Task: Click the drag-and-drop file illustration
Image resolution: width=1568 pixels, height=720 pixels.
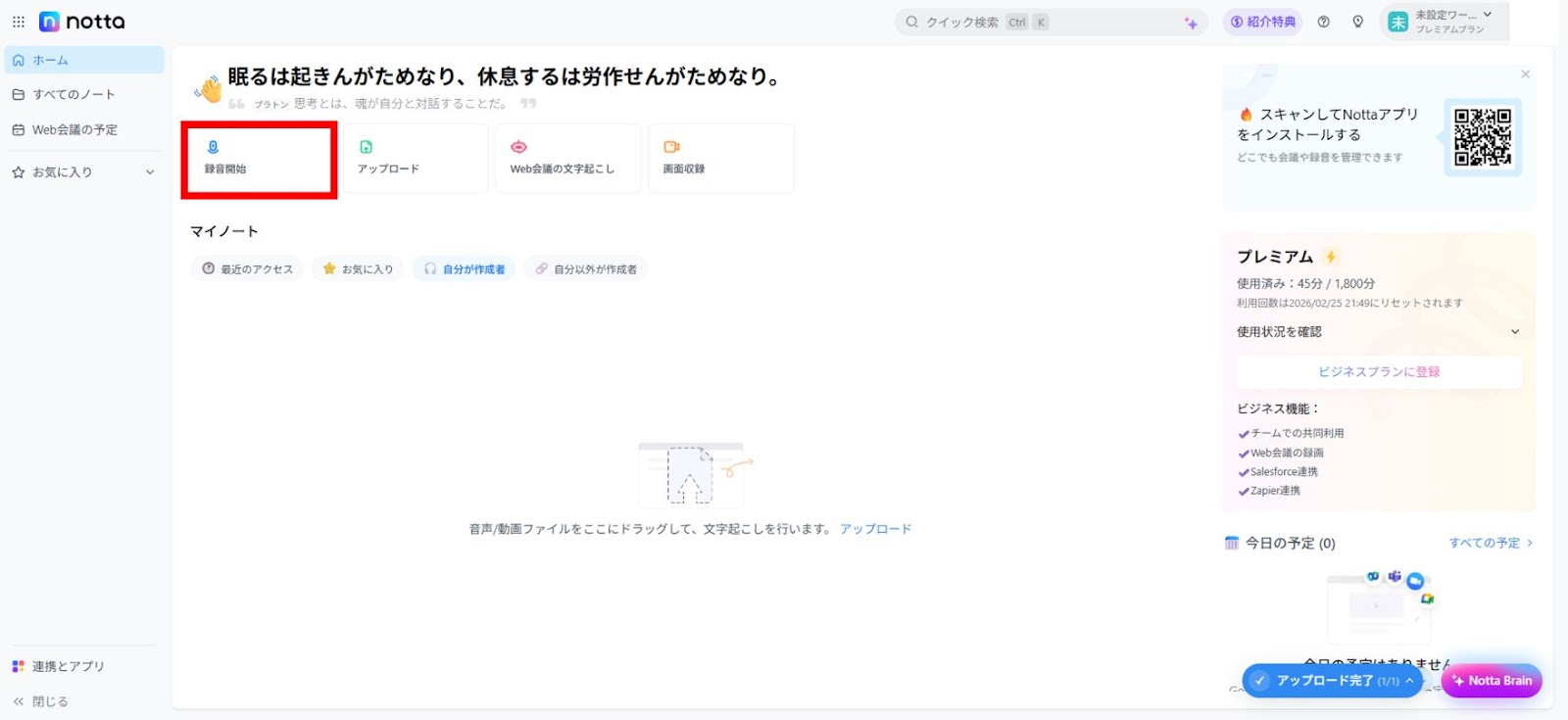Action: [694, 473]
